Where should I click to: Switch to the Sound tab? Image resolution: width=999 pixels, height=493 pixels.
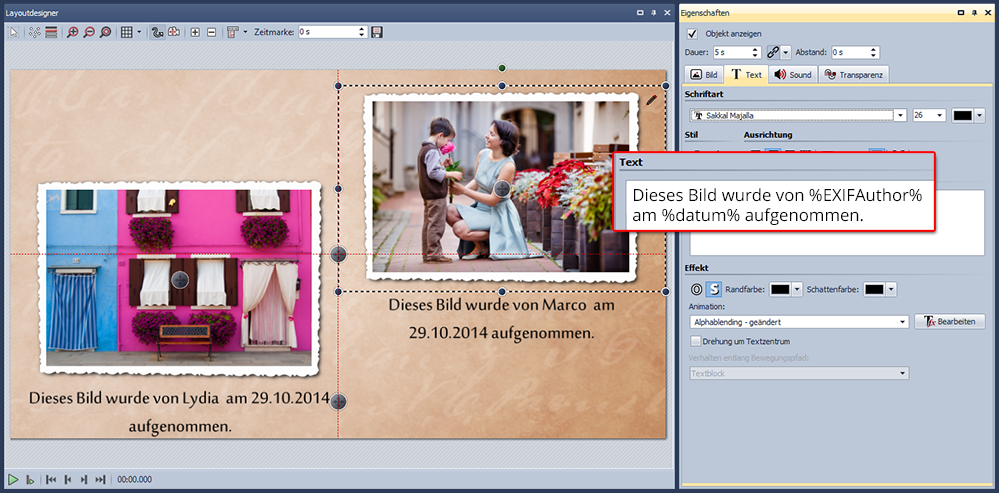[793, 75]
